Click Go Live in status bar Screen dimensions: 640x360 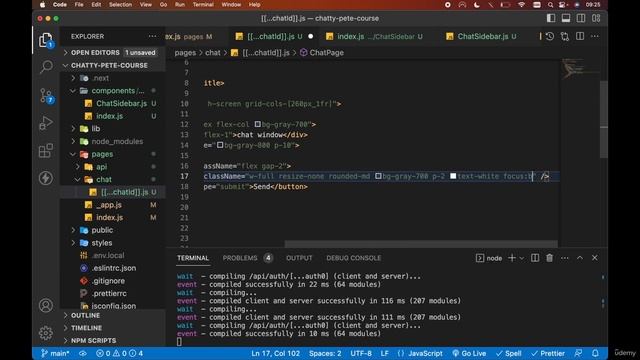pyautogui.click(x=469, y=353)
